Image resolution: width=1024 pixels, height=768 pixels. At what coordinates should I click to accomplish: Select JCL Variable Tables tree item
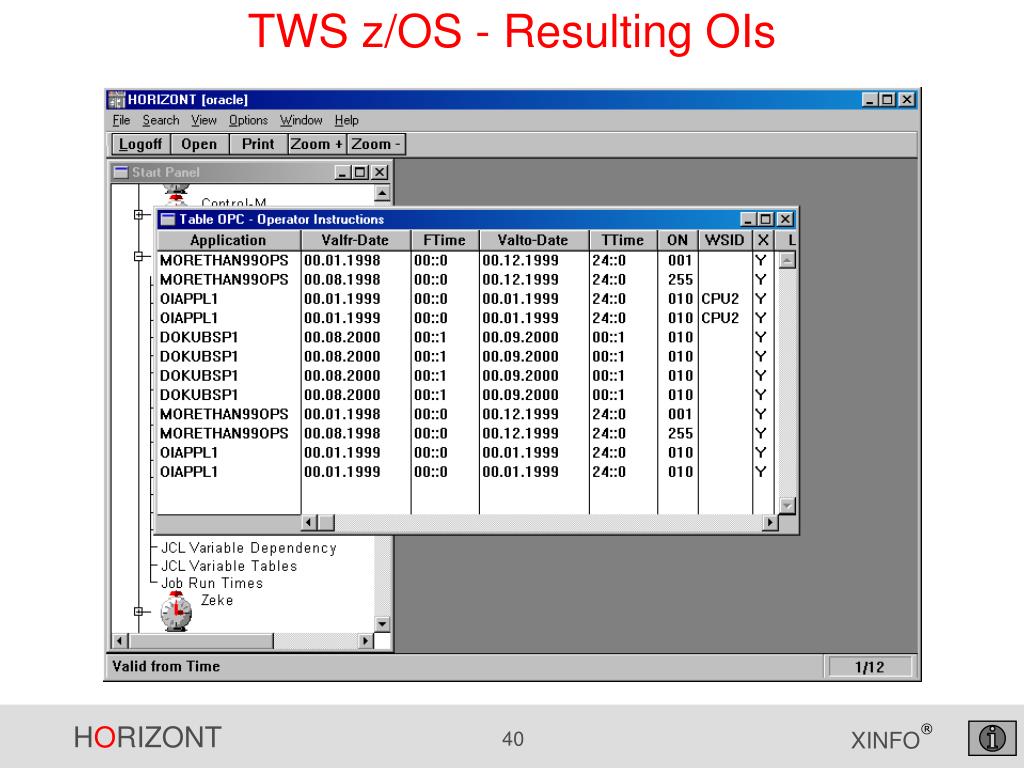(229, 566)
